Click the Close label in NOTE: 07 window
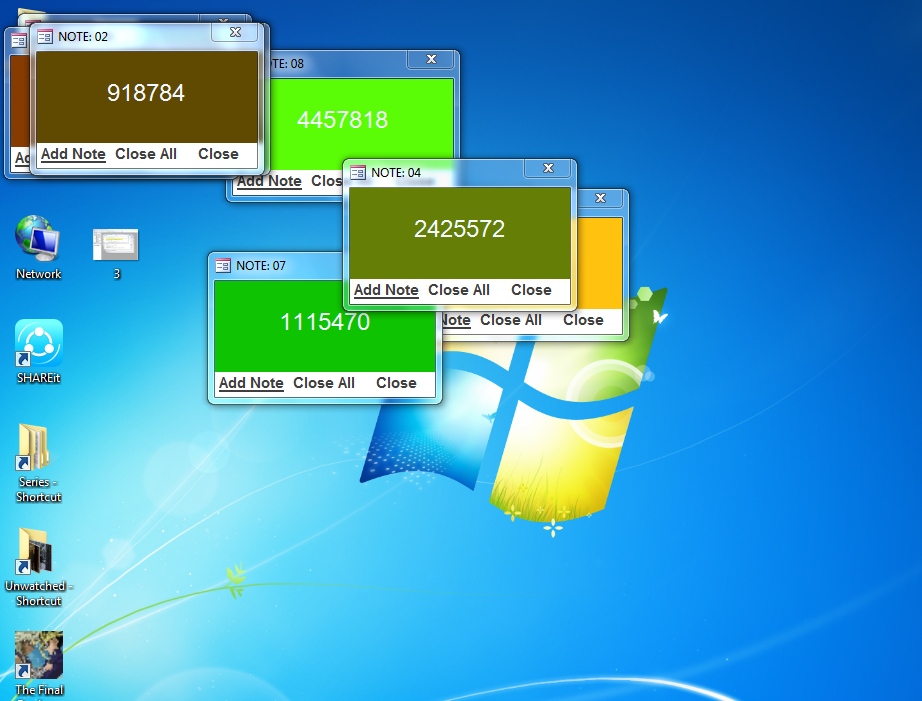This screenshot has height=701, width=922. click(396, 383)
